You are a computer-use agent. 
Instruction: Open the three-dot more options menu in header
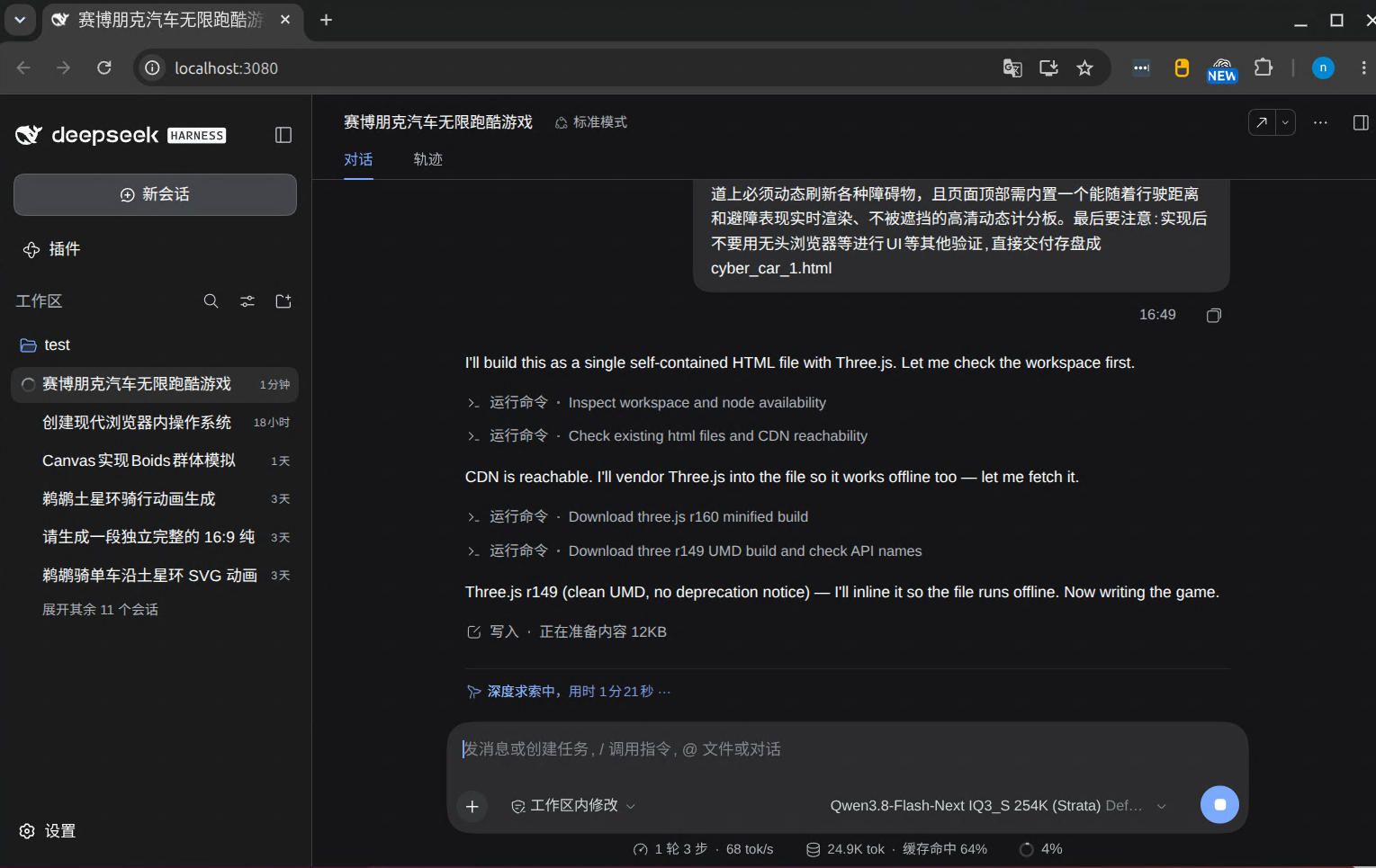point(1320,122)
